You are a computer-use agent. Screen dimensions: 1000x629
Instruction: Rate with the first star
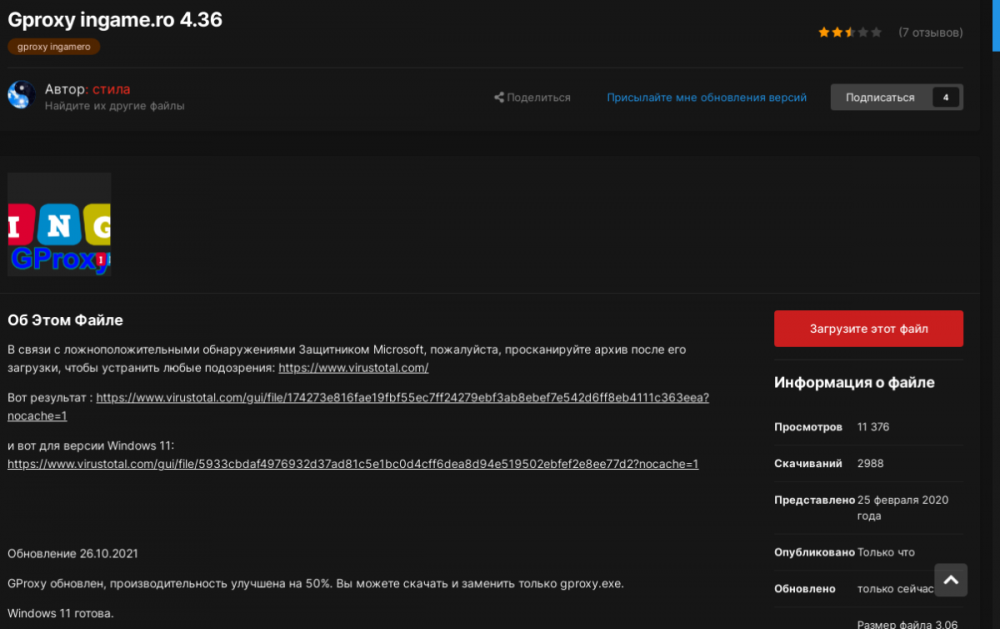tap(824, 33)
